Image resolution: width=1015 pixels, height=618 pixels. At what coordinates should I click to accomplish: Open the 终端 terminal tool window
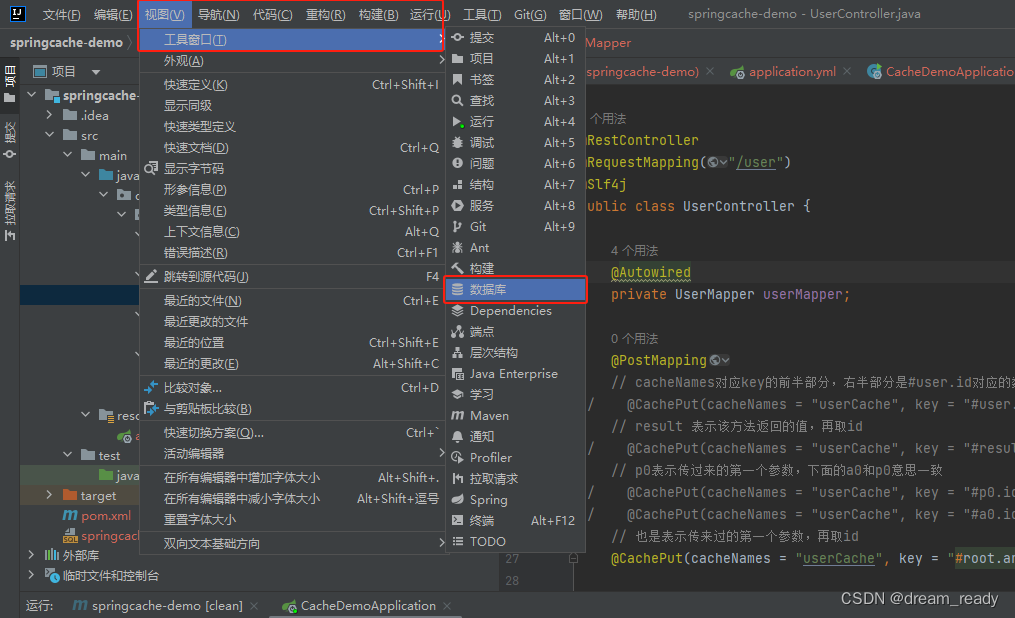[515, 521]
